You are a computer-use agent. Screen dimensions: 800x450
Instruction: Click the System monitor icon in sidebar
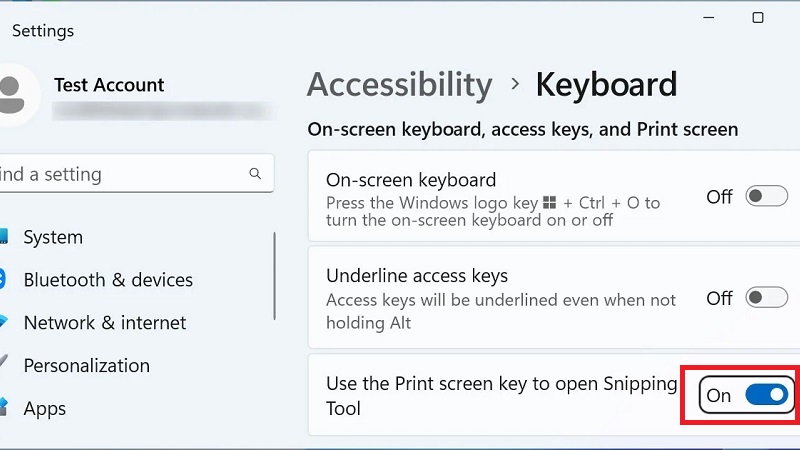tap(4, 237)
